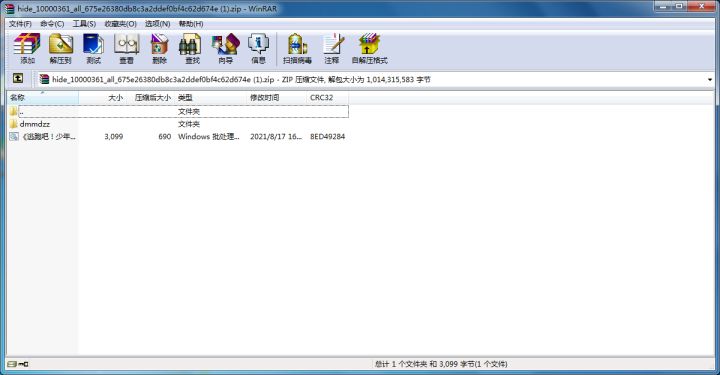Click the 2021/8/17 modified date cell
Viewport: 720px width, 375px height.
276,136
